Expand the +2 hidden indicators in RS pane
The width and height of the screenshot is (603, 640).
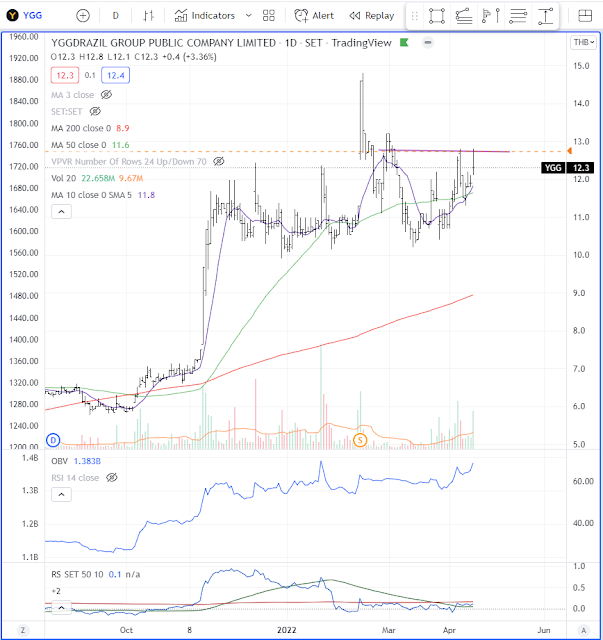(56, 591)
